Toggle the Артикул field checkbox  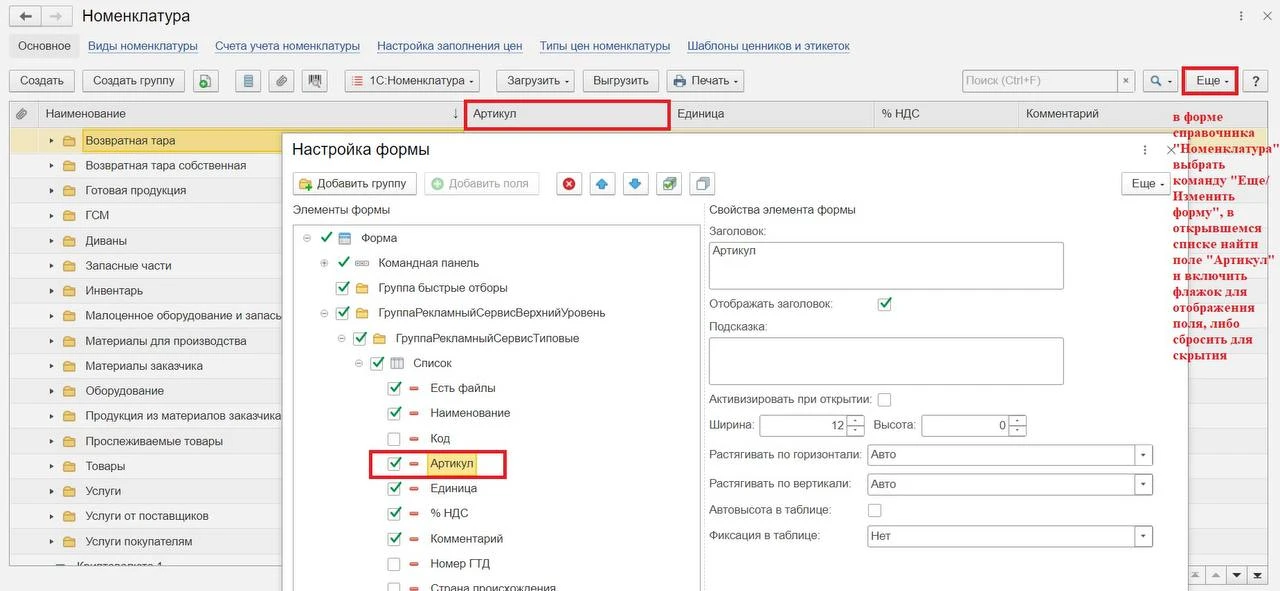394,464
